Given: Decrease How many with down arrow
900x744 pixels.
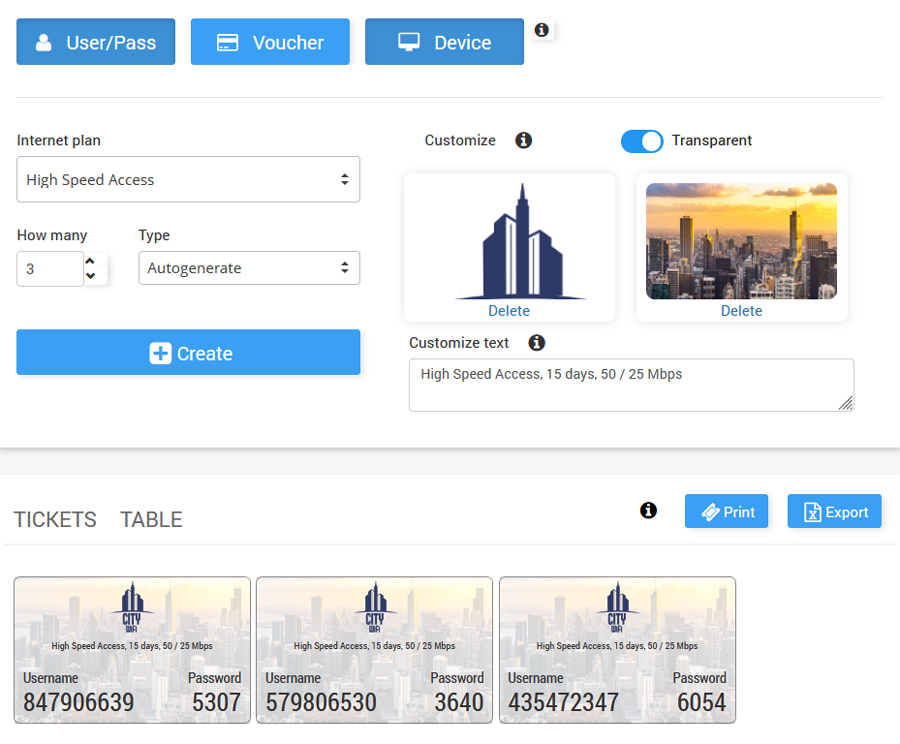Looking at the screenshot, I should click(91, 276).
